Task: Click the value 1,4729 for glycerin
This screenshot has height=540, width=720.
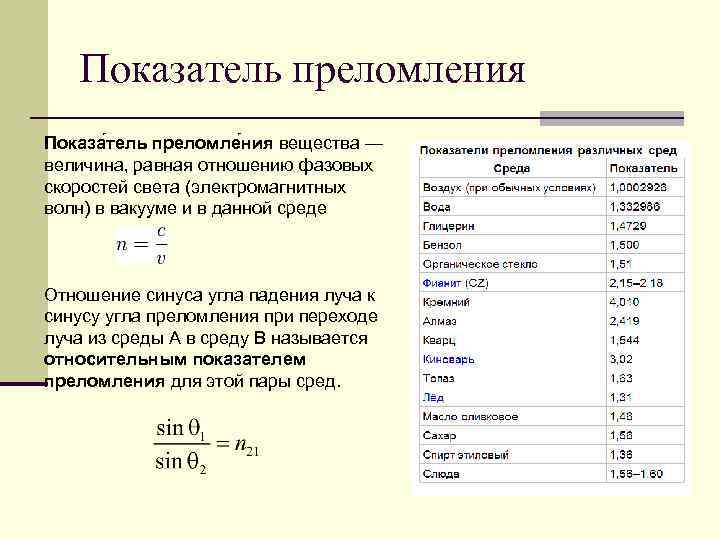Action: (628, 226)
